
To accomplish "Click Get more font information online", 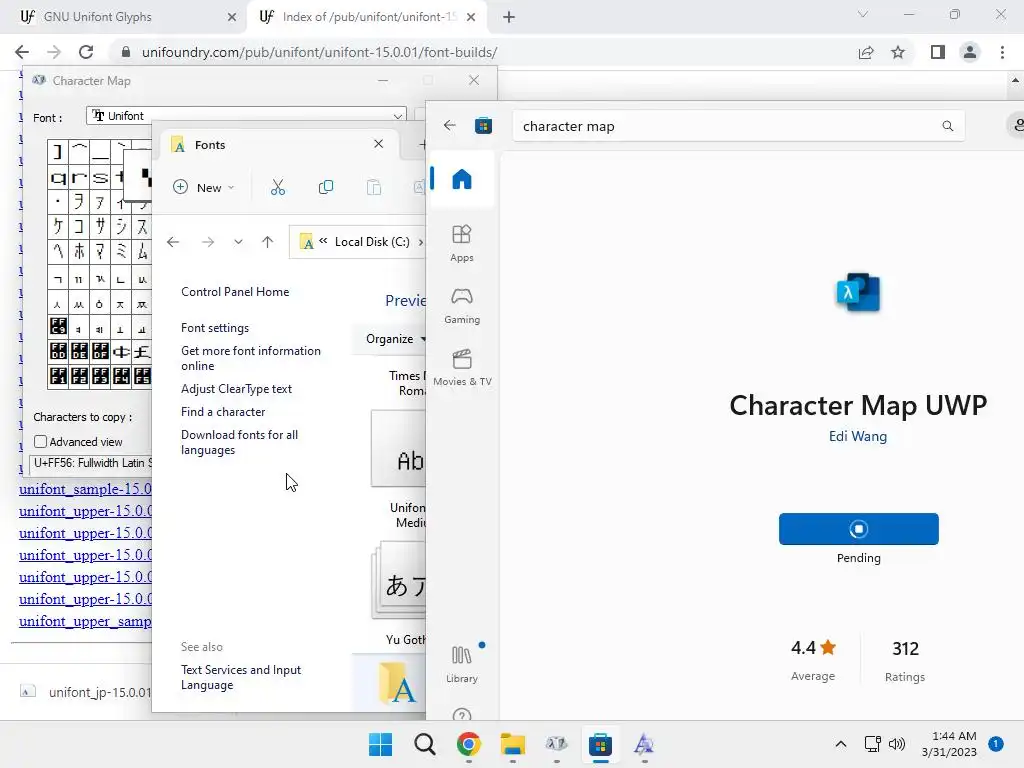I will 251,359.
